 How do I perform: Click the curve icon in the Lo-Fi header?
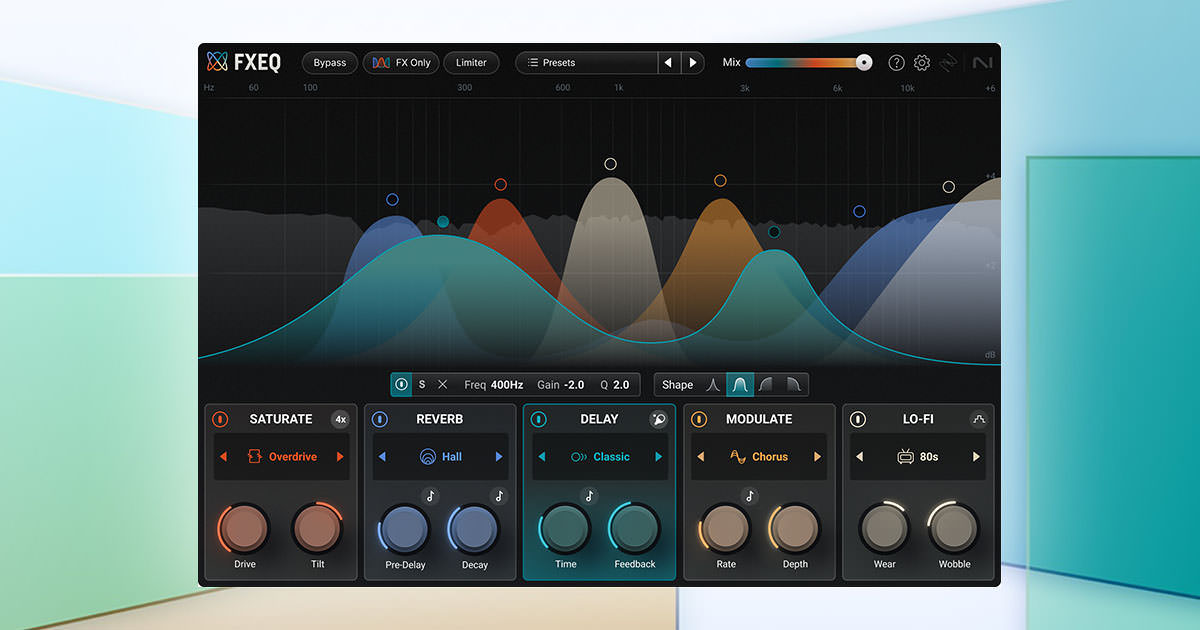coord(978,420)
